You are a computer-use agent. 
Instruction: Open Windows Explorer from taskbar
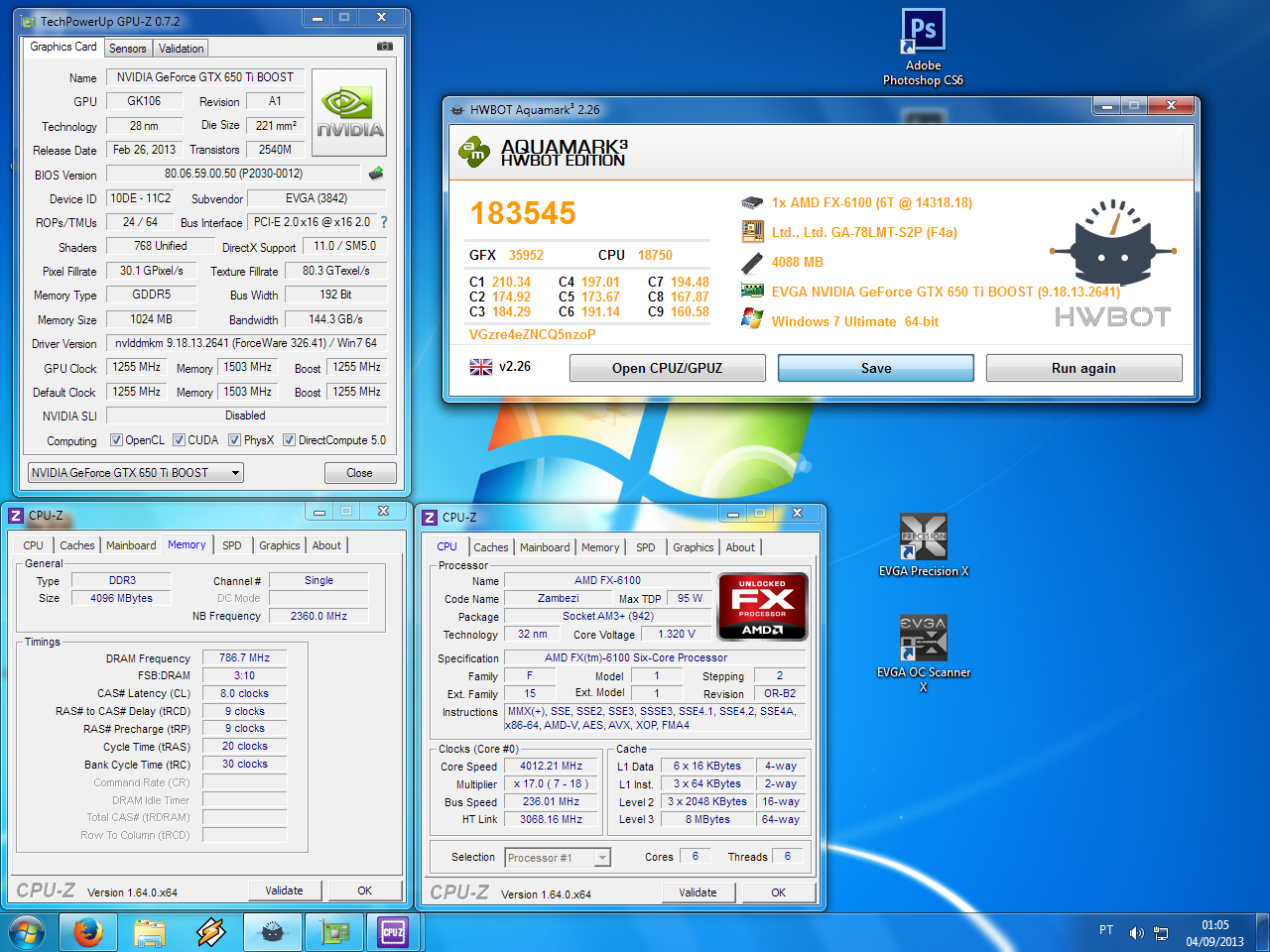pos(150,932)
